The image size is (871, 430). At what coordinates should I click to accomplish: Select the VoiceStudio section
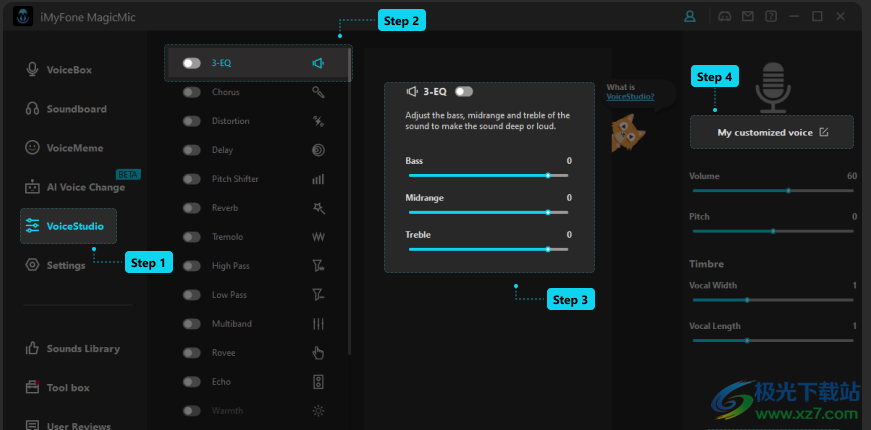[68, 226]
